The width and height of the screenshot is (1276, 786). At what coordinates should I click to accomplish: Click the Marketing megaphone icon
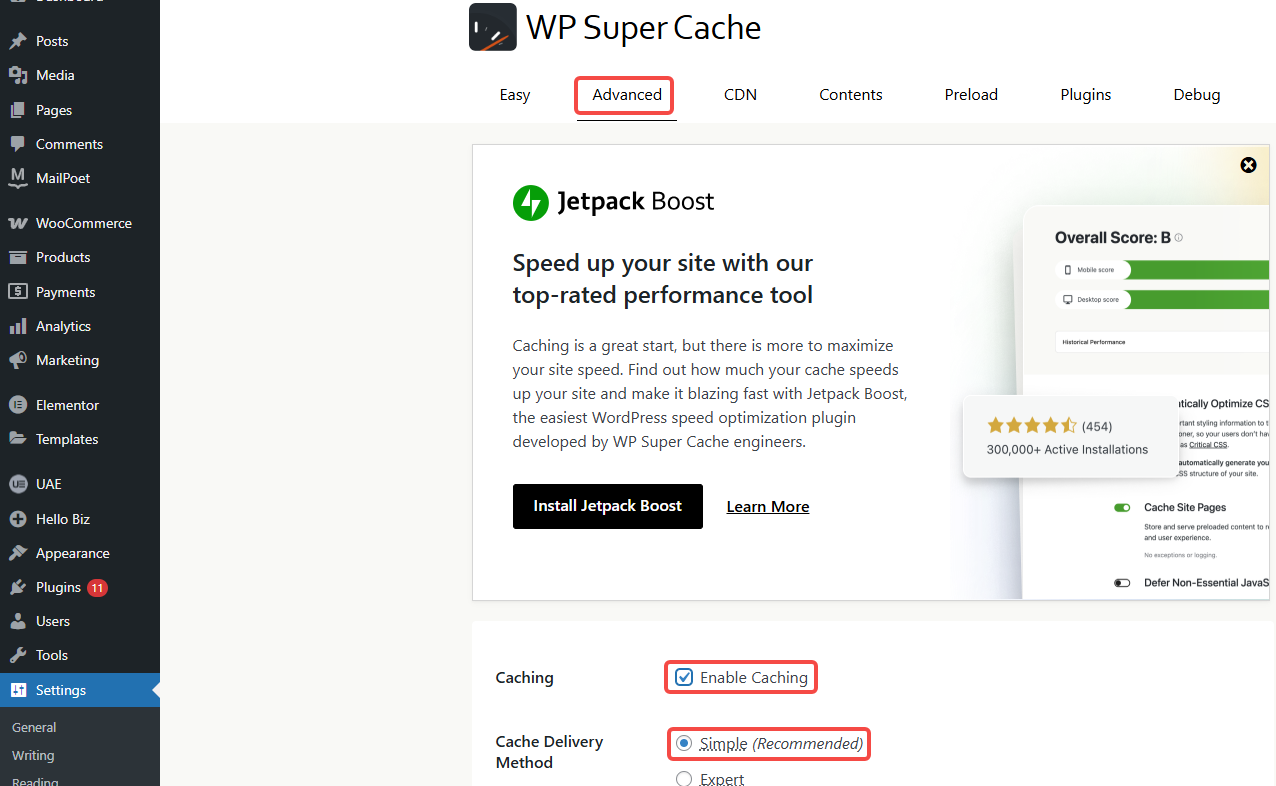tap(17, 360)
